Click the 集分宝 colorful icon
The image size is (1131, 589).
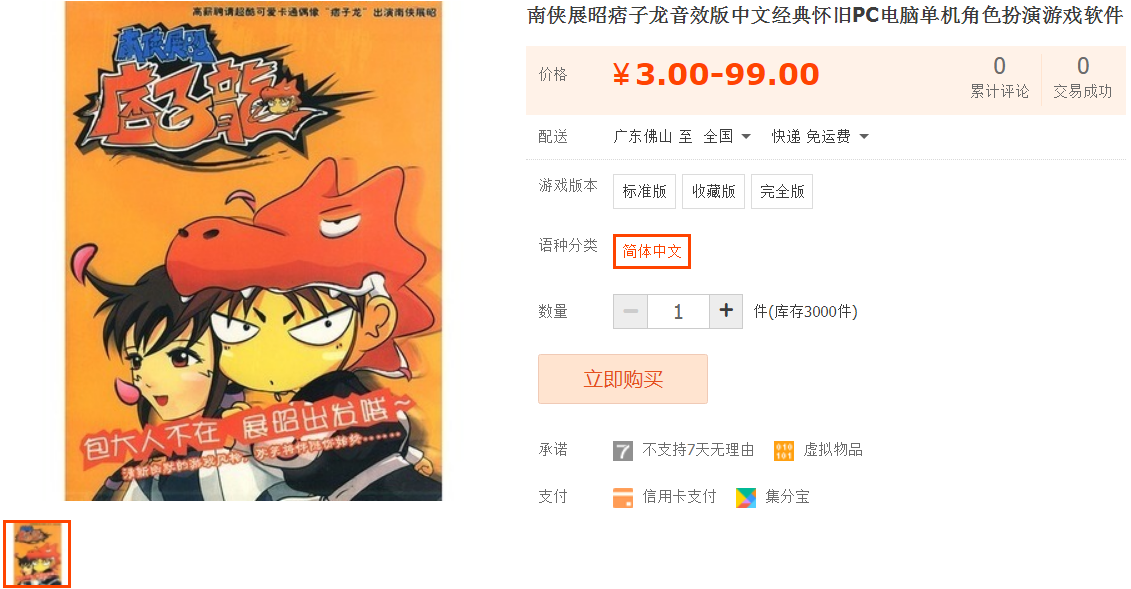pos(746,497)
